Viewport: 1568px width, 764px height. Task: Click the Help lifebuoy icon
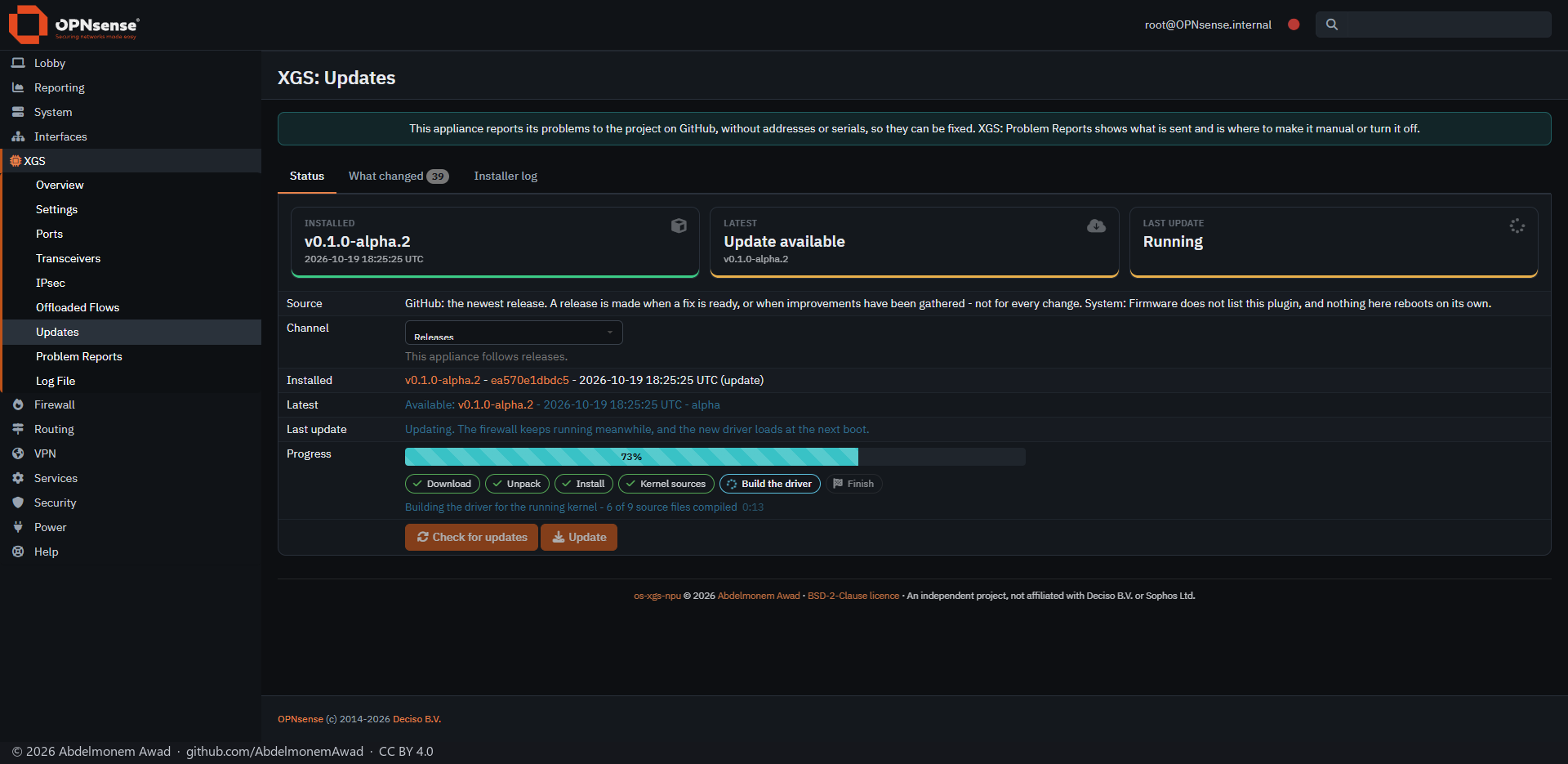pos(18,552)
